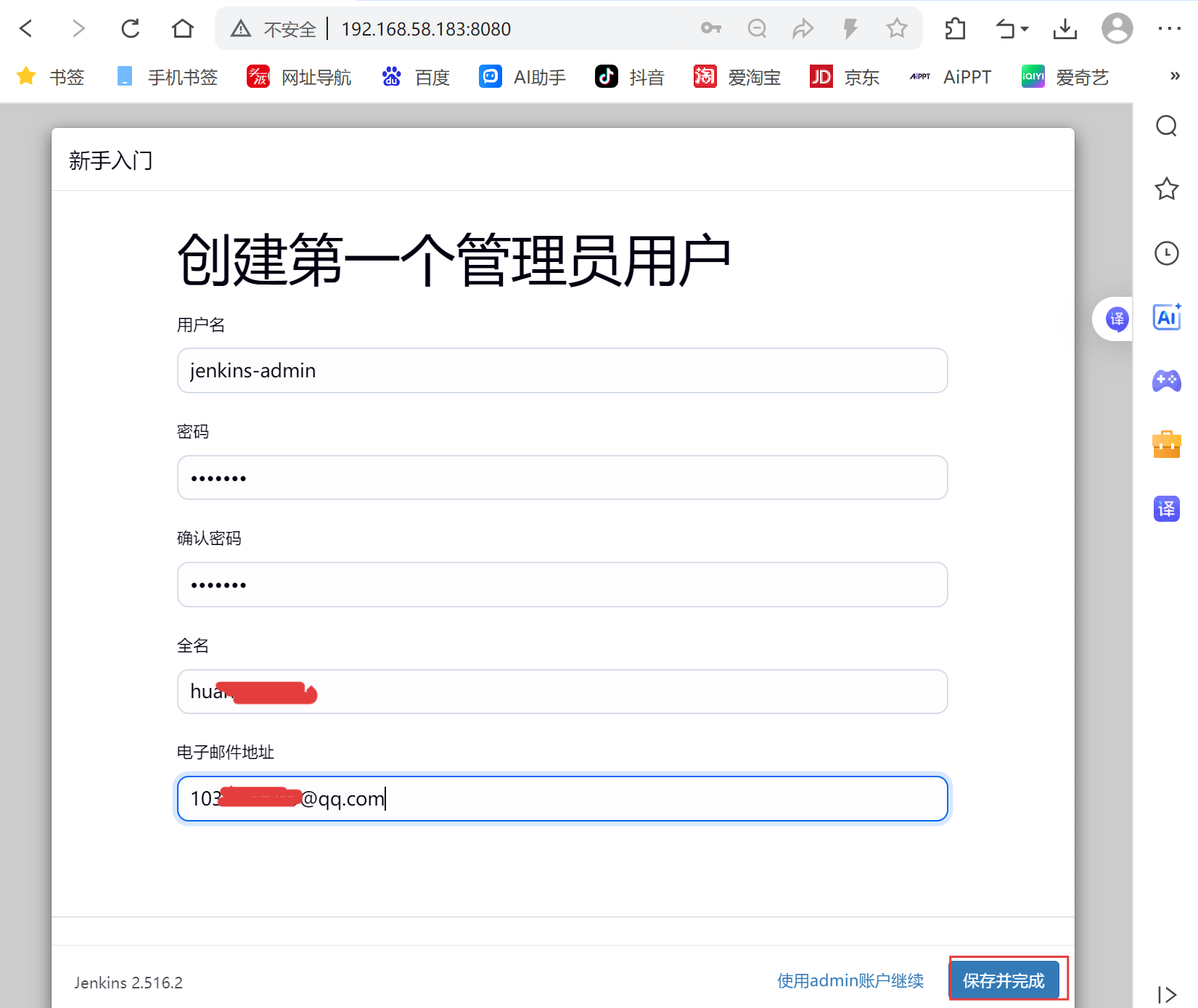Open the sidebar game controller icon

pyautogui.click(x=1167, y=381)
